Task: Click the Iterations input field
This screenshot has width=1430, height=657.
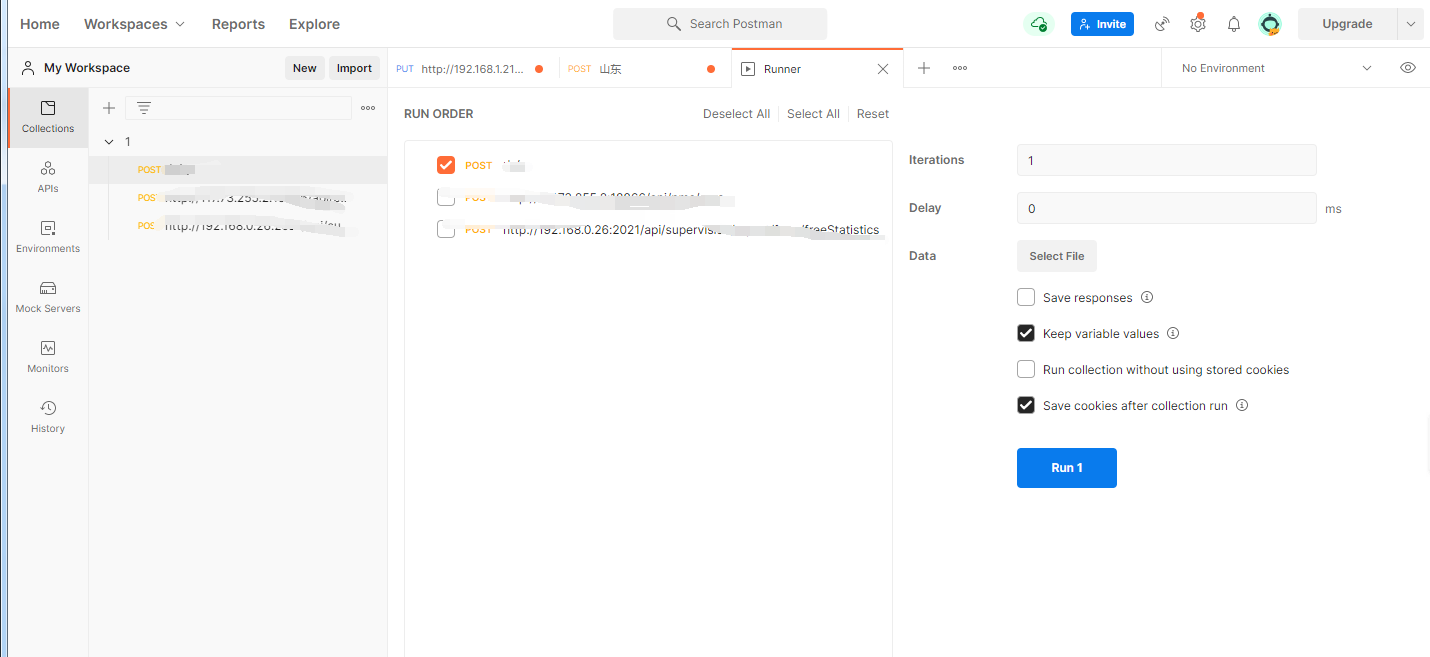Action: (x=1166, y=160)
